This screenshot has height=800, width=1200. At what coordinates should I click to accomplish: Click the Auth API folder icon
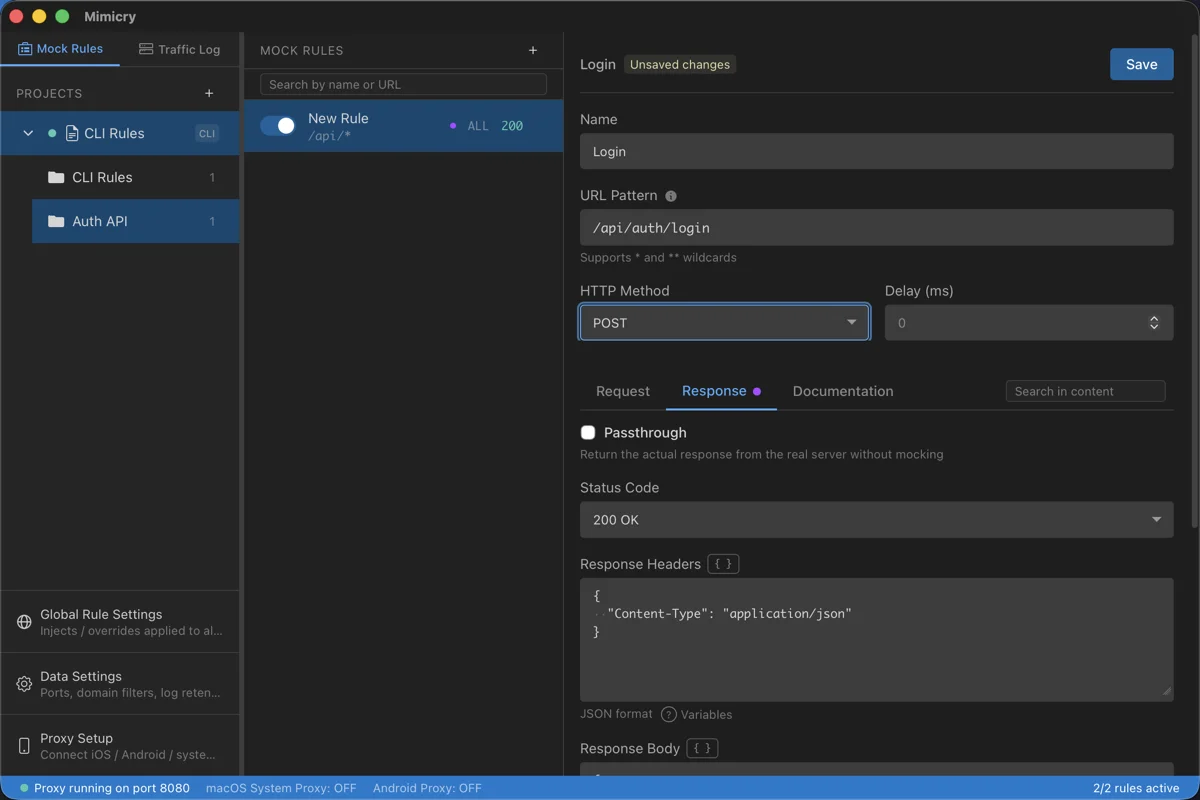click(56, 221)
